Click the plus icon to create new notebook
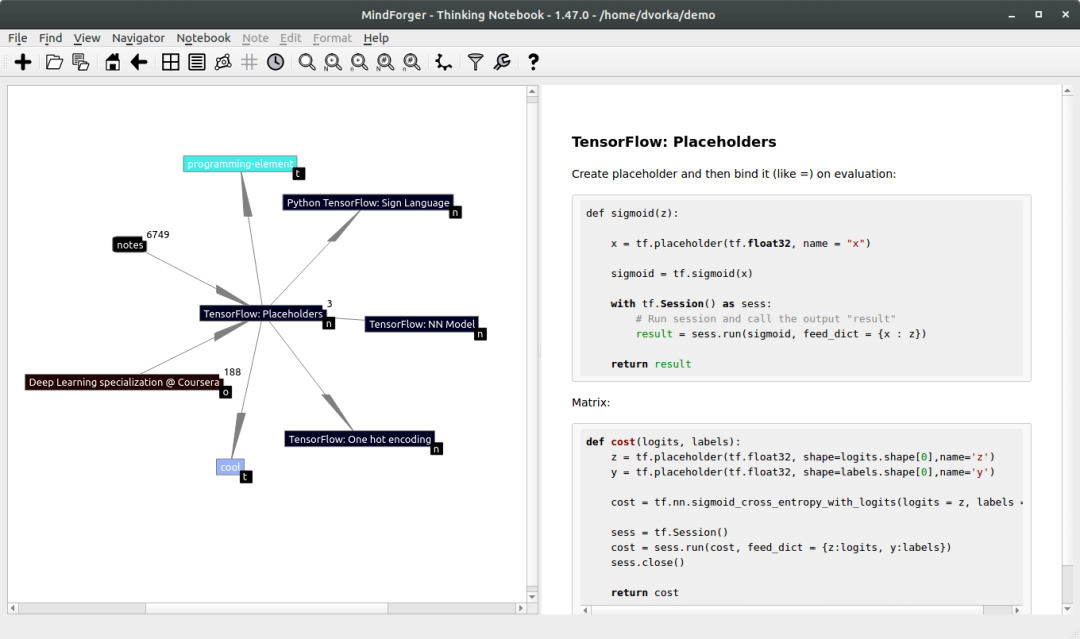The width and height of the screenshot is (1080, 639). tap(23, 62)
